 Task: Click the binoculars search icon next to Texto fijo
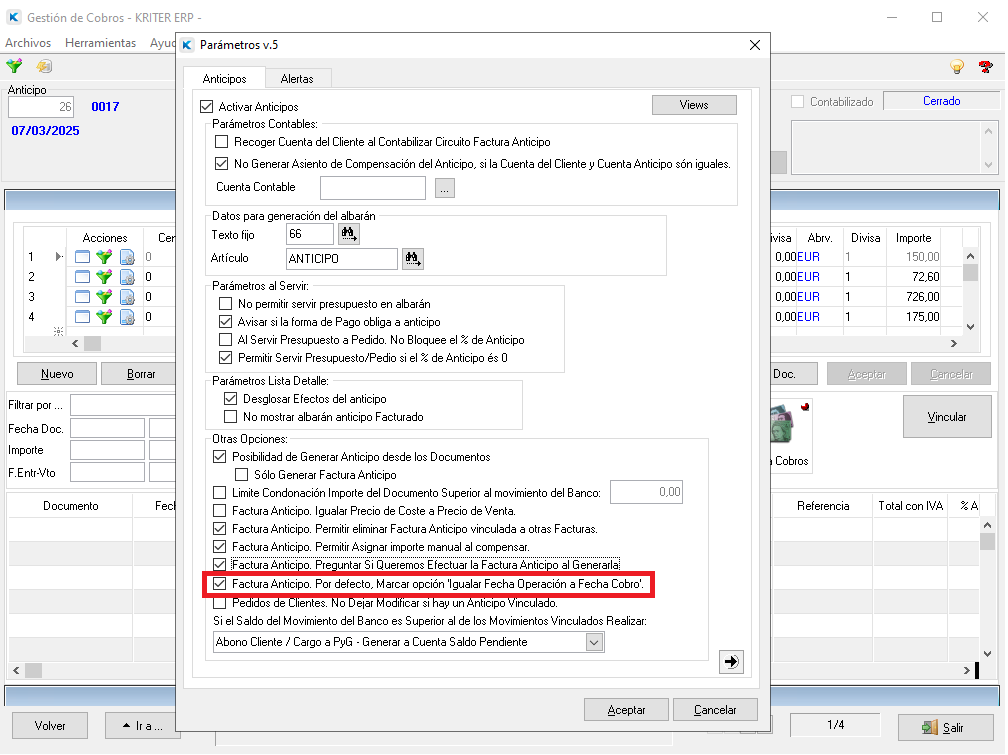tap(349, 234)
